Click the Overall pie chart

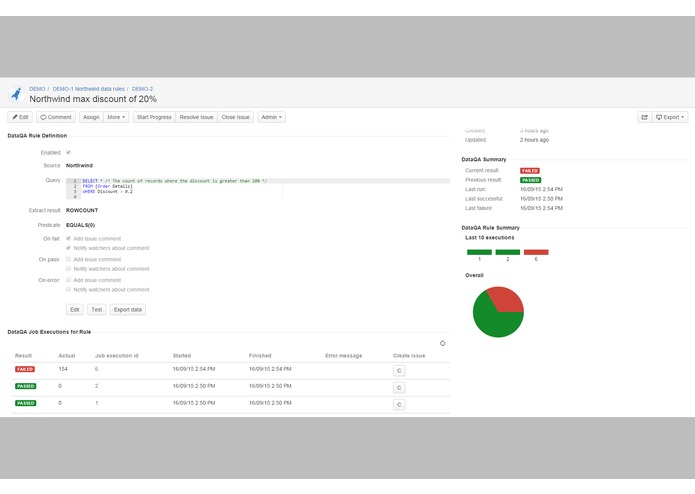pos(498,312)
